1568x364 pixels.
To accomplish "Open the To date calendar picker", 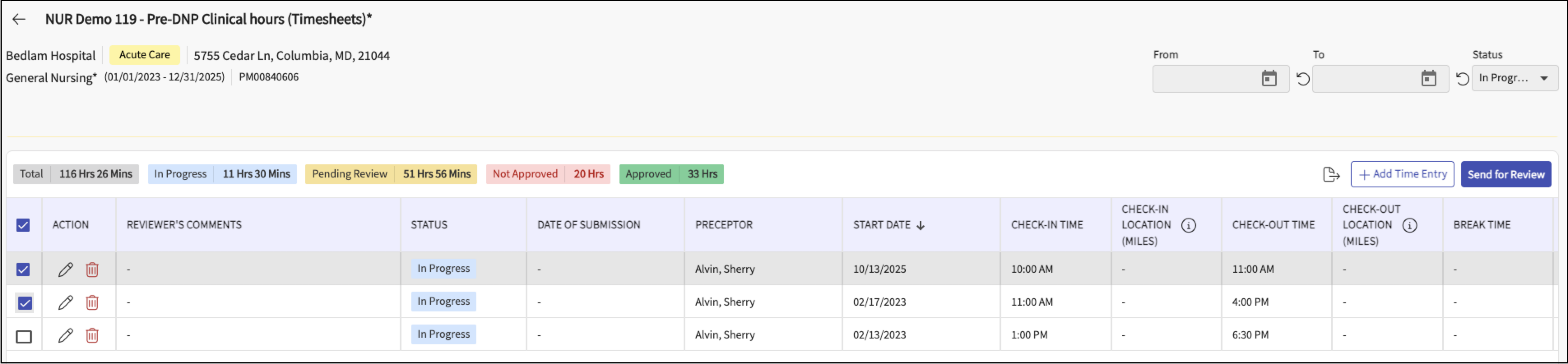I will (1428, 78).
